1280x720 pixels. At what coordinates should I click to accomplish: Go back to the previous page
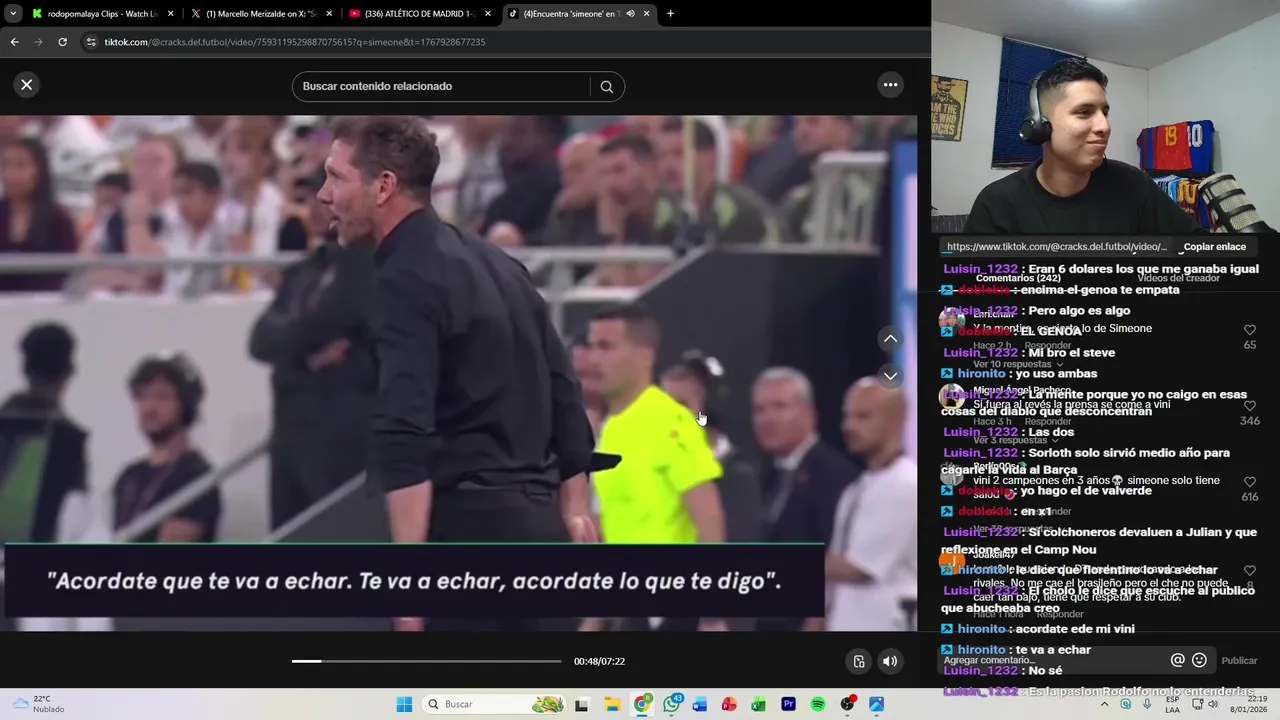point(14,42)
